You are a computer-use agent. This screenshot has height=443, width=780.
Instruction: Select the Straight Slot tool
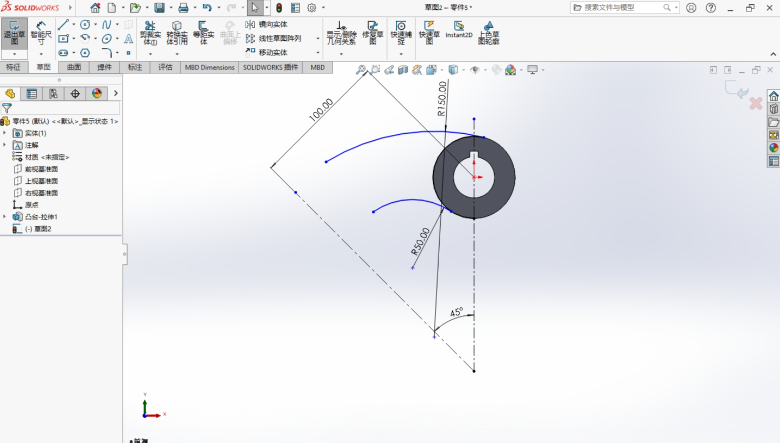pyautogui.click(x=63, y=53)
